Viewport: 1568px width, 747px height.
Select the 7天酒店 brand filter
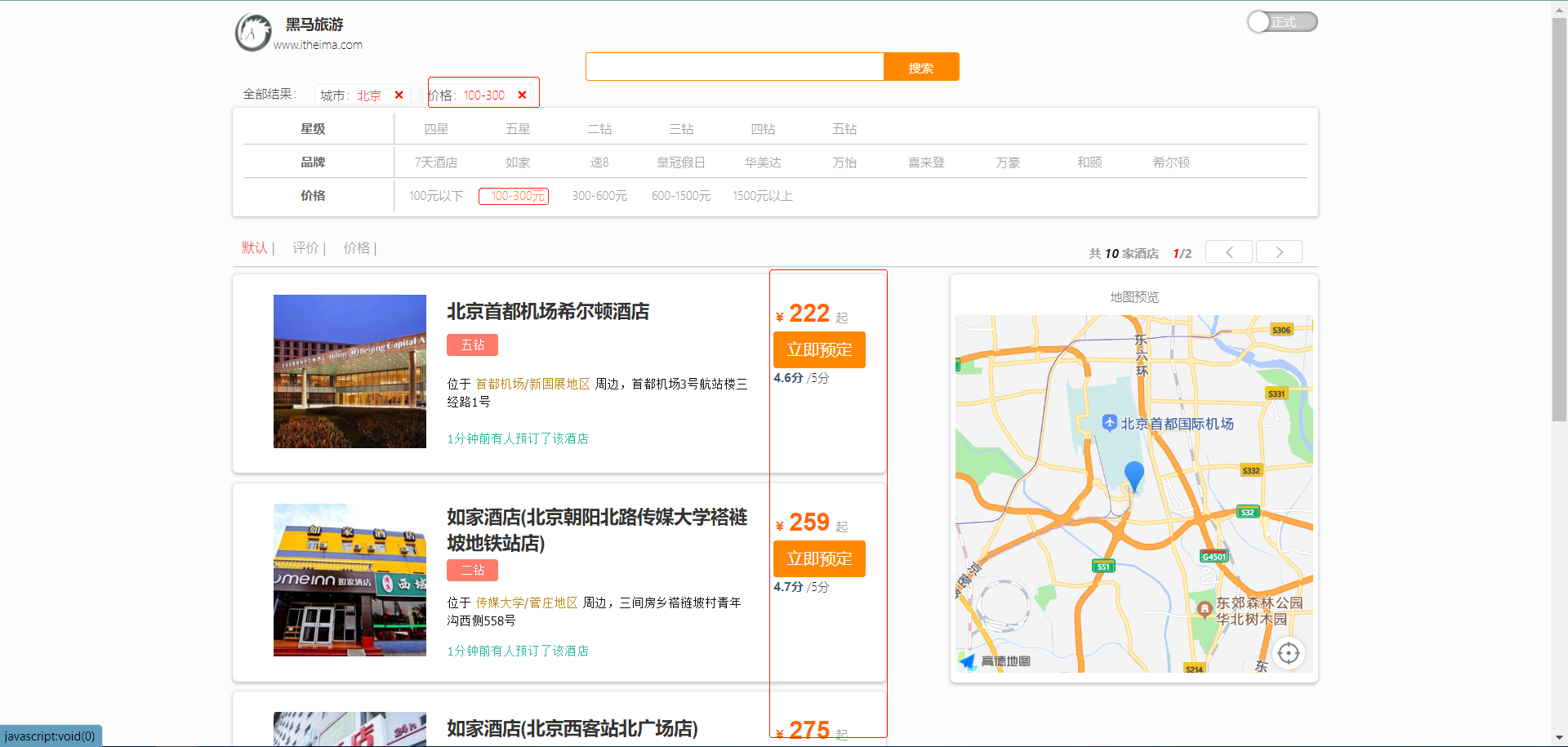[436, 162]
